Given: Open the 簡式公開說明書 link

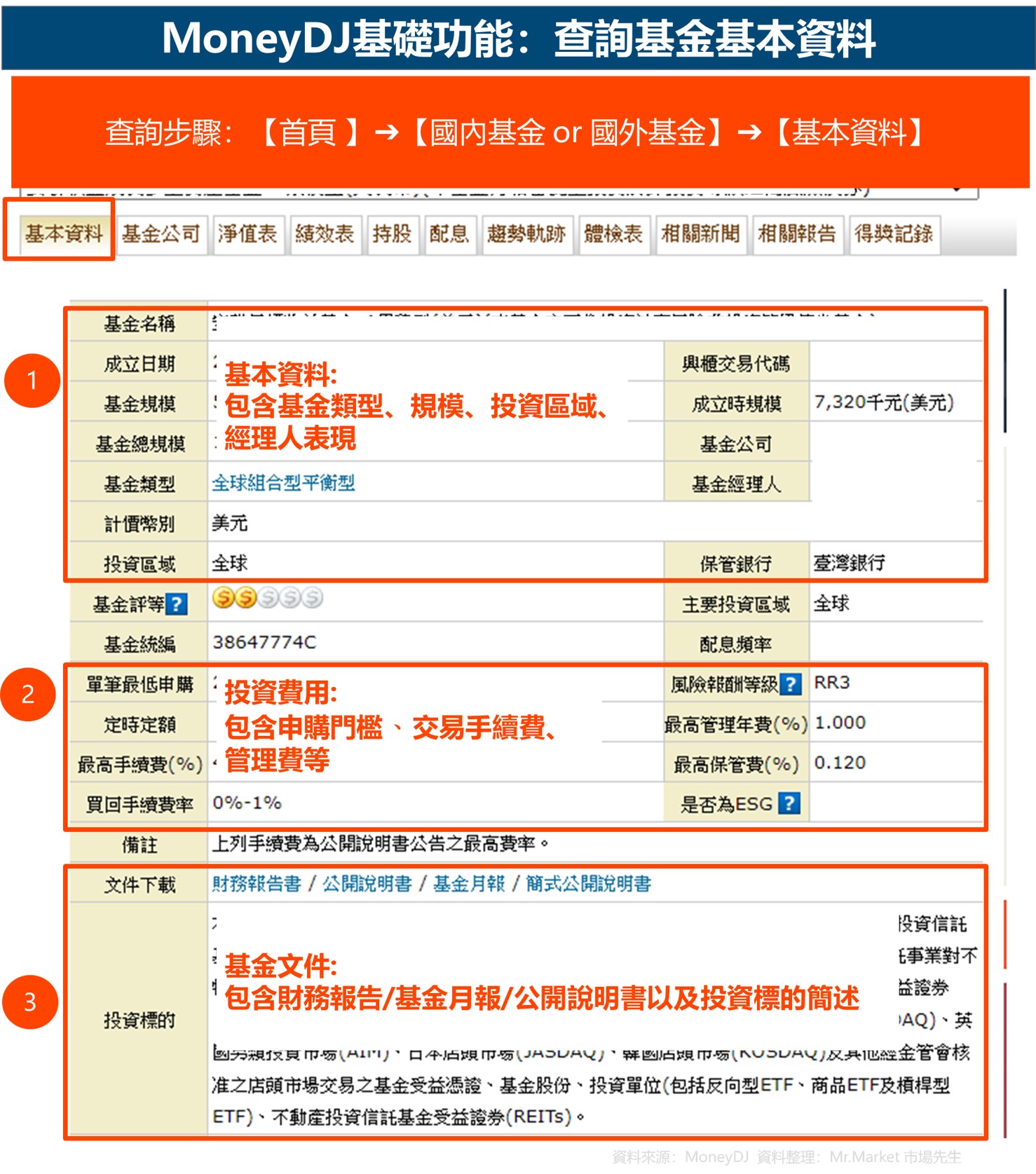Looking at the screenshot, I should pyautogui.click(x=588, y=884).
